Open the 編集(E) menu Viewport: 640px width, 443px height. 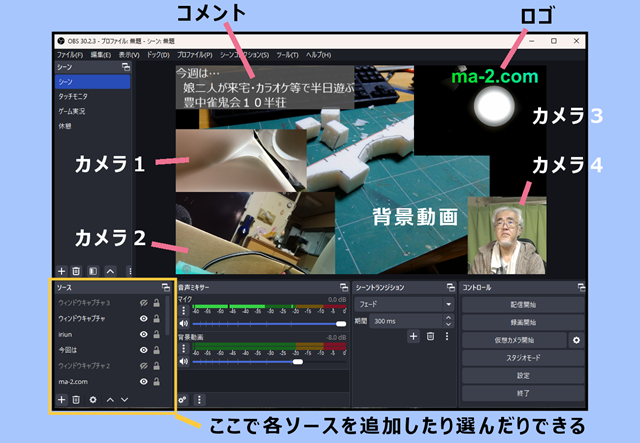(x=100, y=55)
